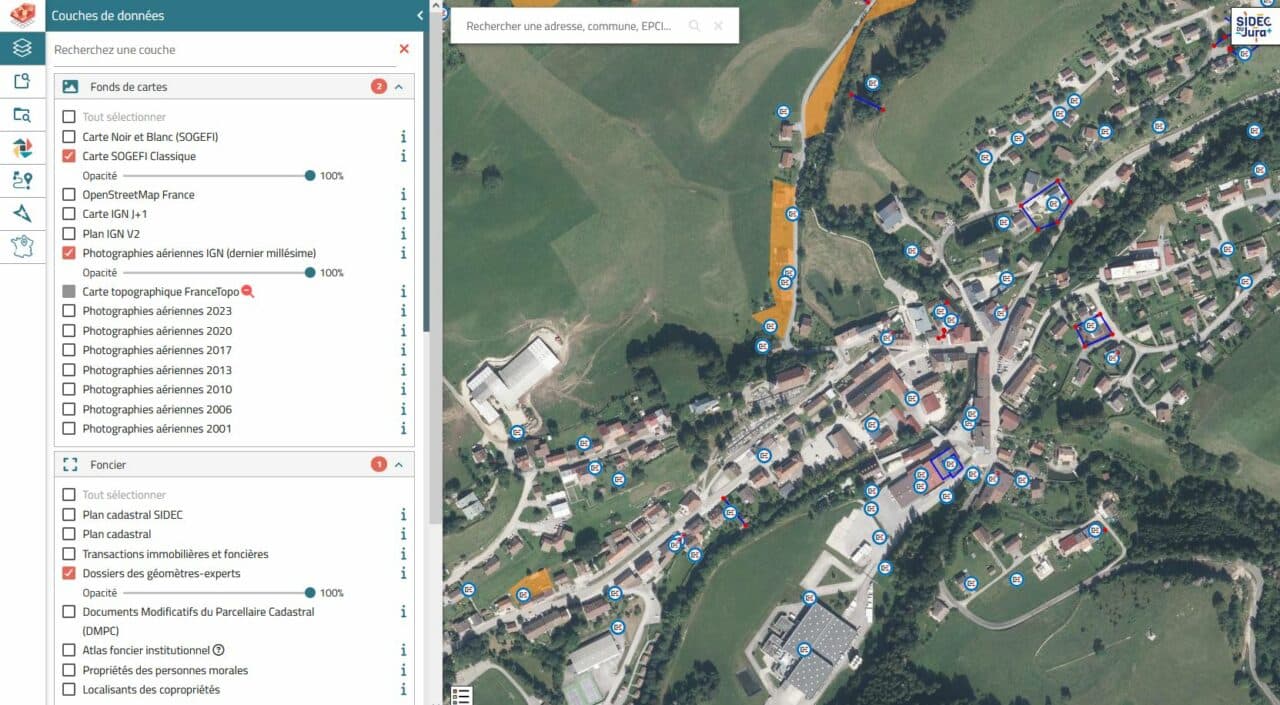The image size is (1280, 705).
Task: Click the photo comparison sidebar icon
Action: [22, 147]
